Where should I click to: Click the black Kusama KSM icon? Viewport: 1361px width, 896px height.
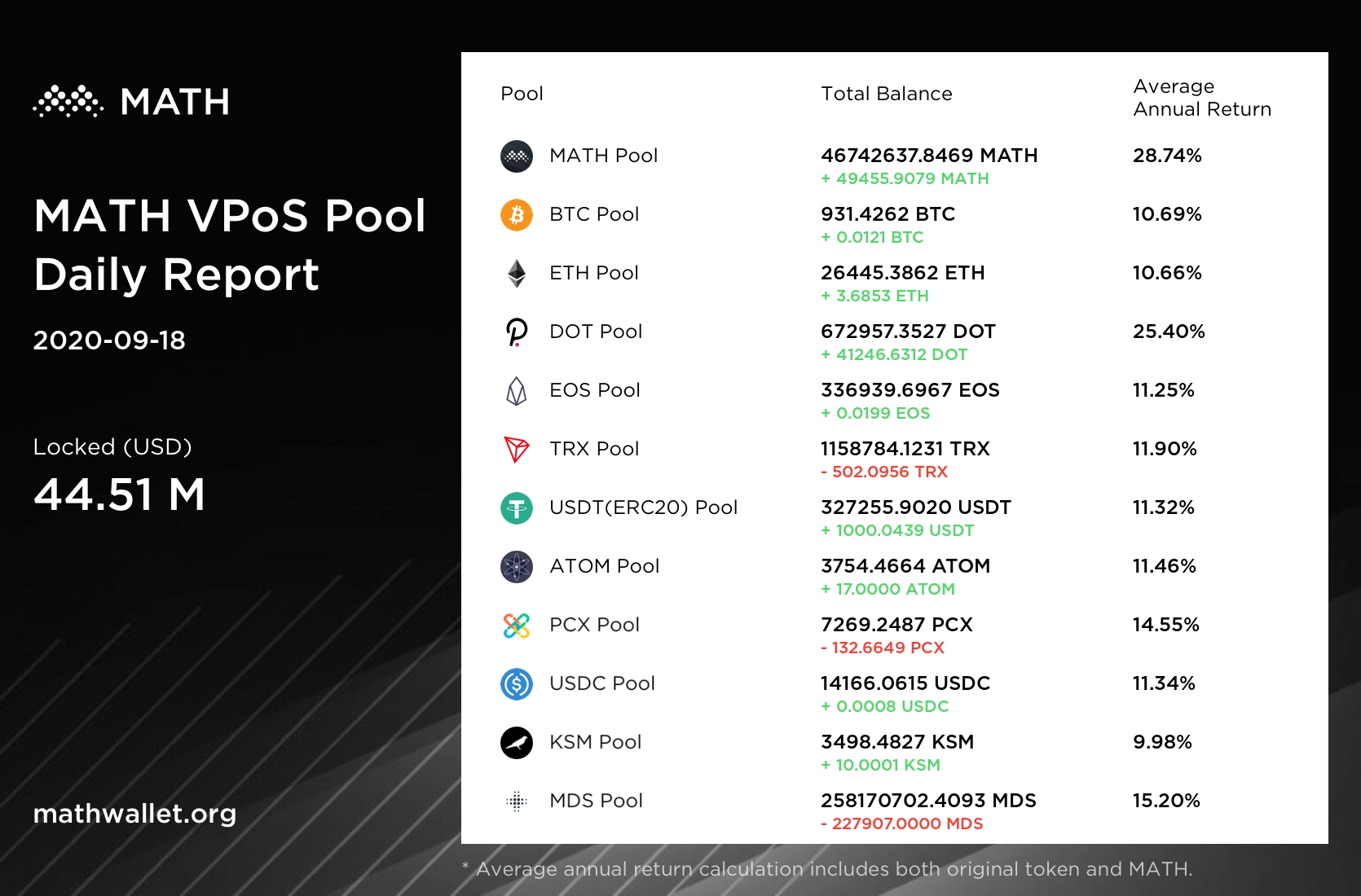pos(516,743)
